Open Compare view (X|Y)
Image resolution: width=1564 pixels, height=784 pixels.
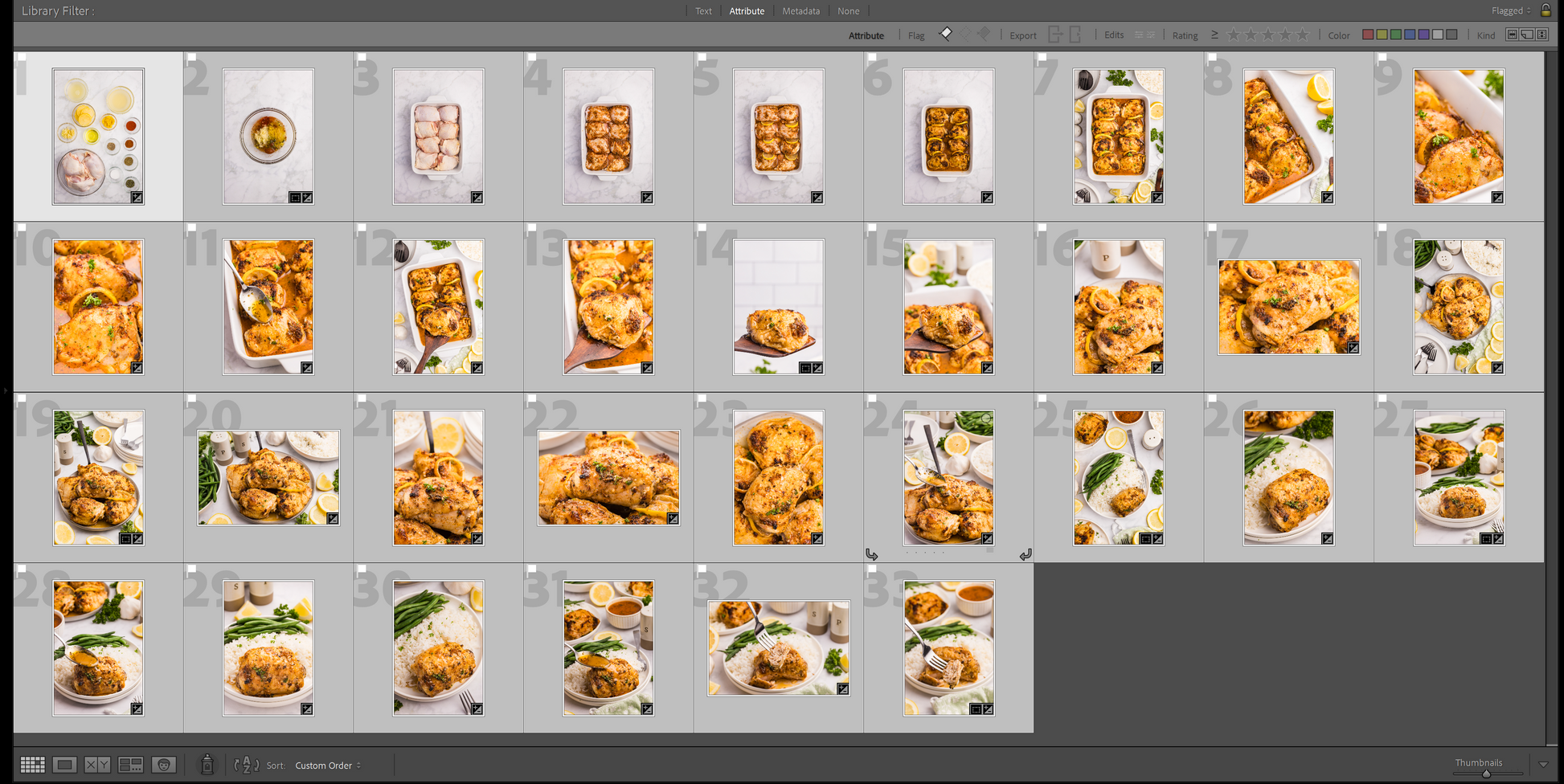click(x=97, y=765)
